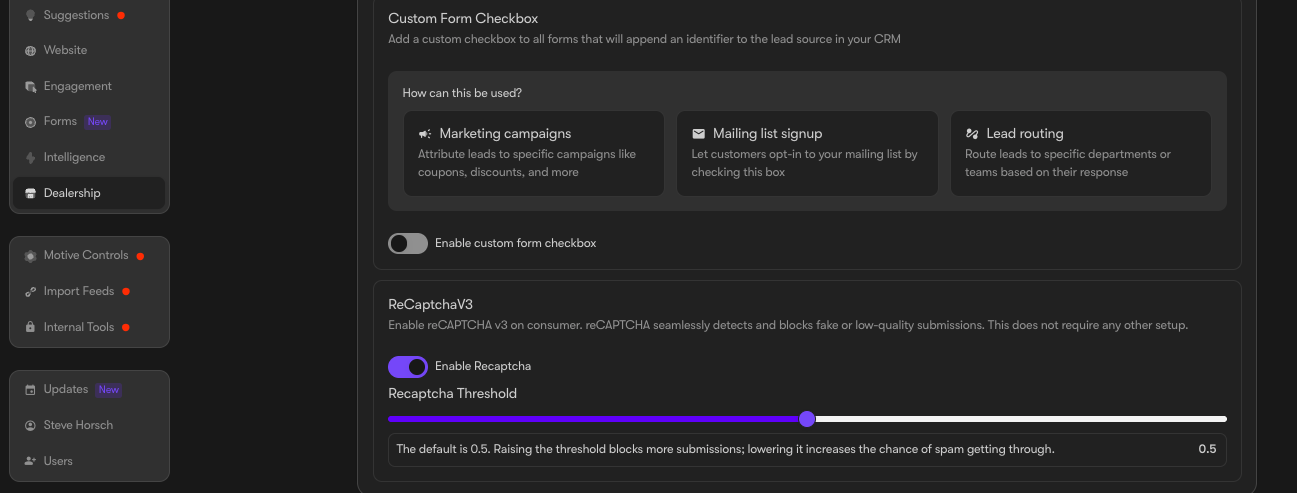The image size is (1297, 493).
Task: Select the Engagement icon in sidebar
Action: pos(30,87)
